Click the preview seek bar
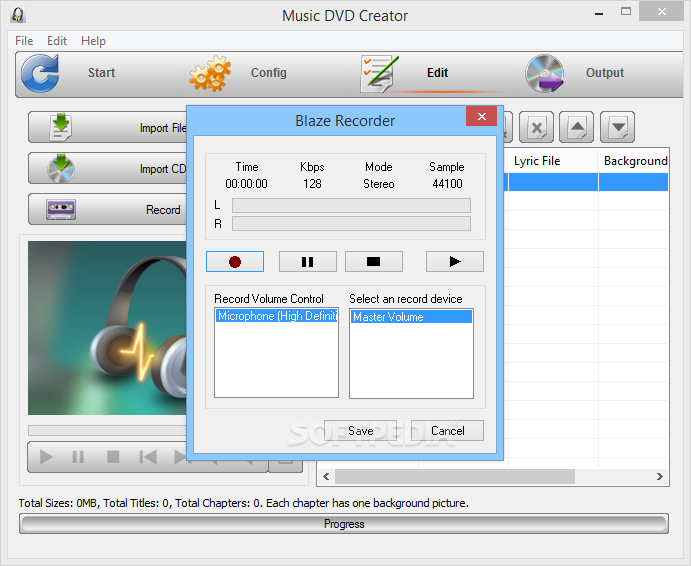691x566 pixels. 107,430
